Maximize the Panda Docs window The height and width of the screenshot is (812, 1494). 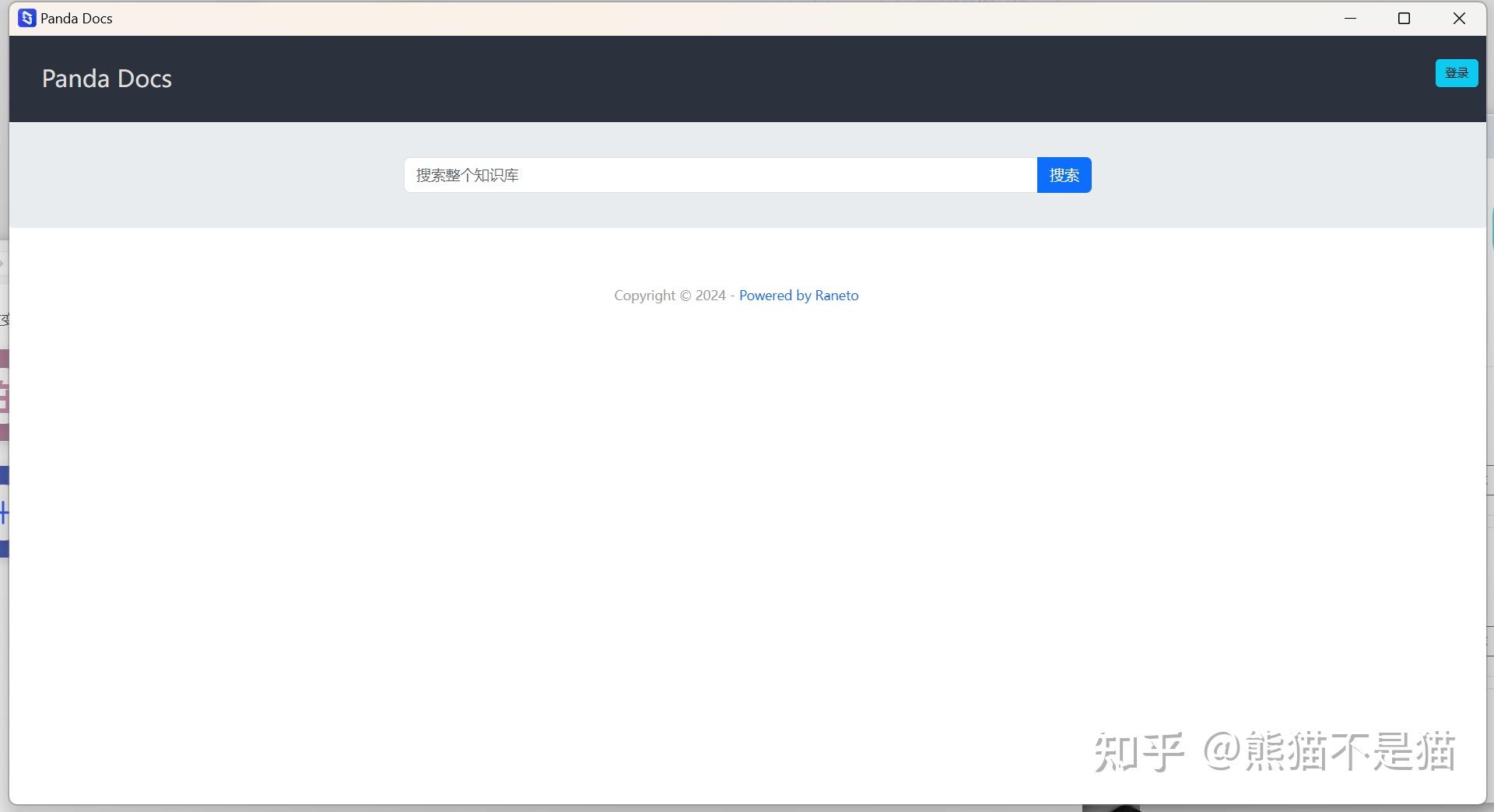pyautogui.click(x=1405, y=18)
